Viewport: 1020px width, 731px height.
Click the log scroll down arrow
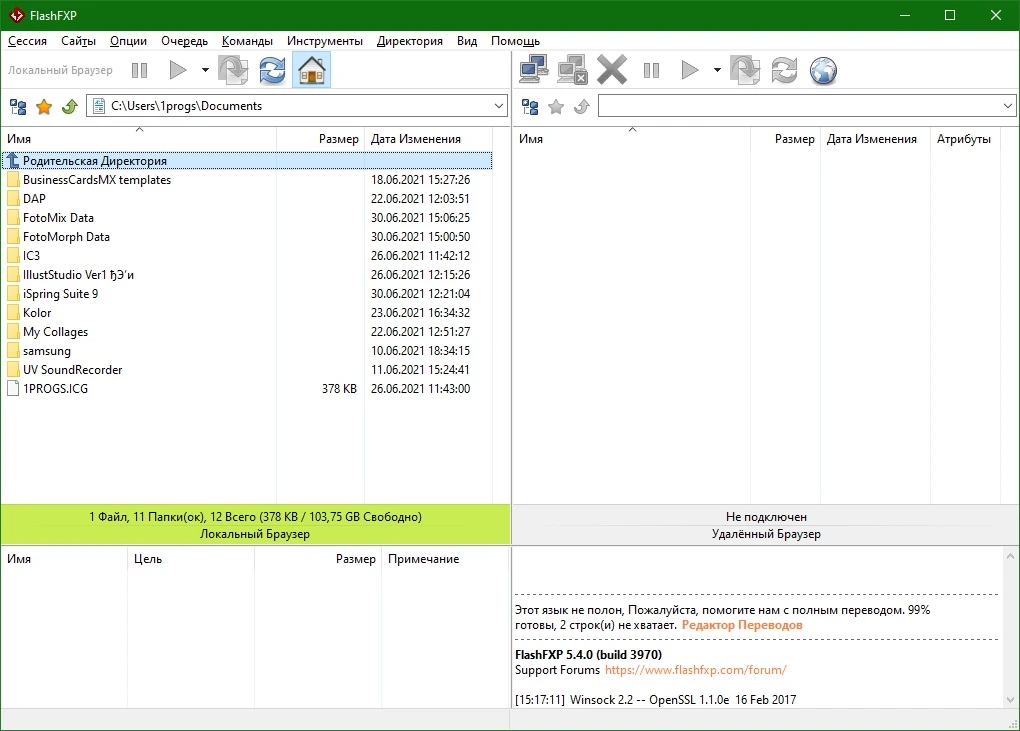click(1010, 700)
